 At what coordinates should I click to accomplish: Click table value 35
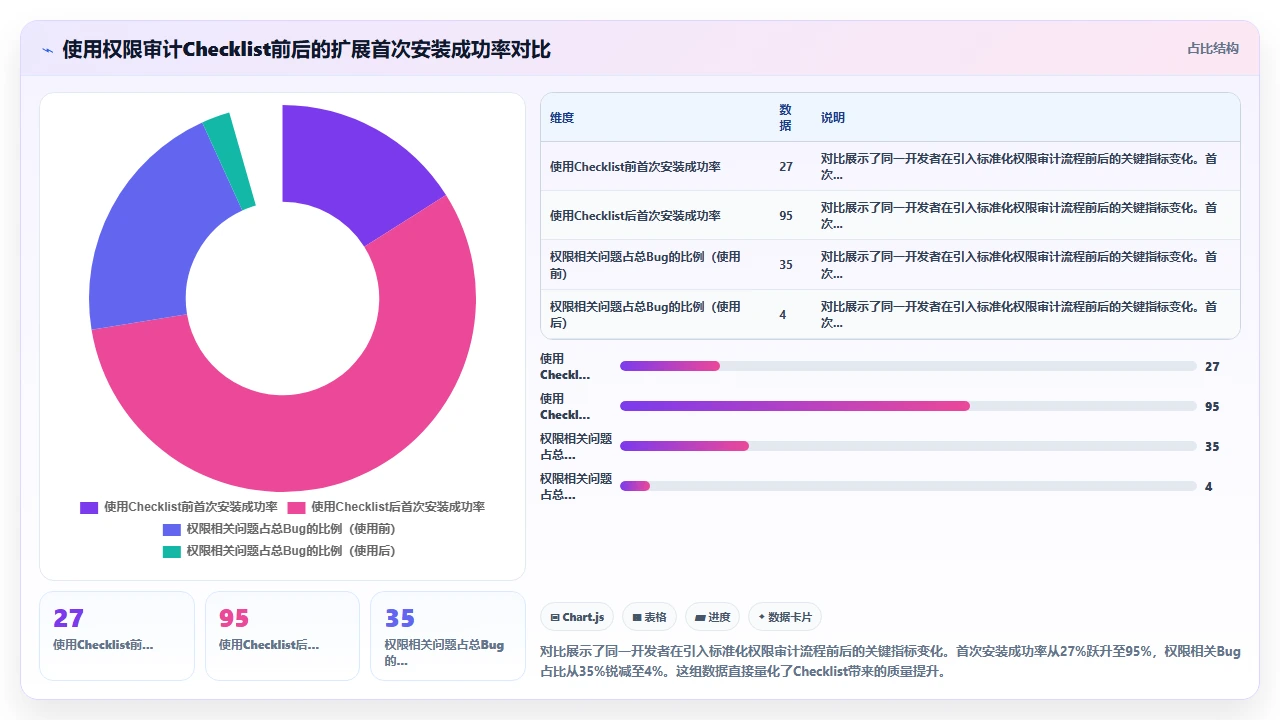click(786, 265)
